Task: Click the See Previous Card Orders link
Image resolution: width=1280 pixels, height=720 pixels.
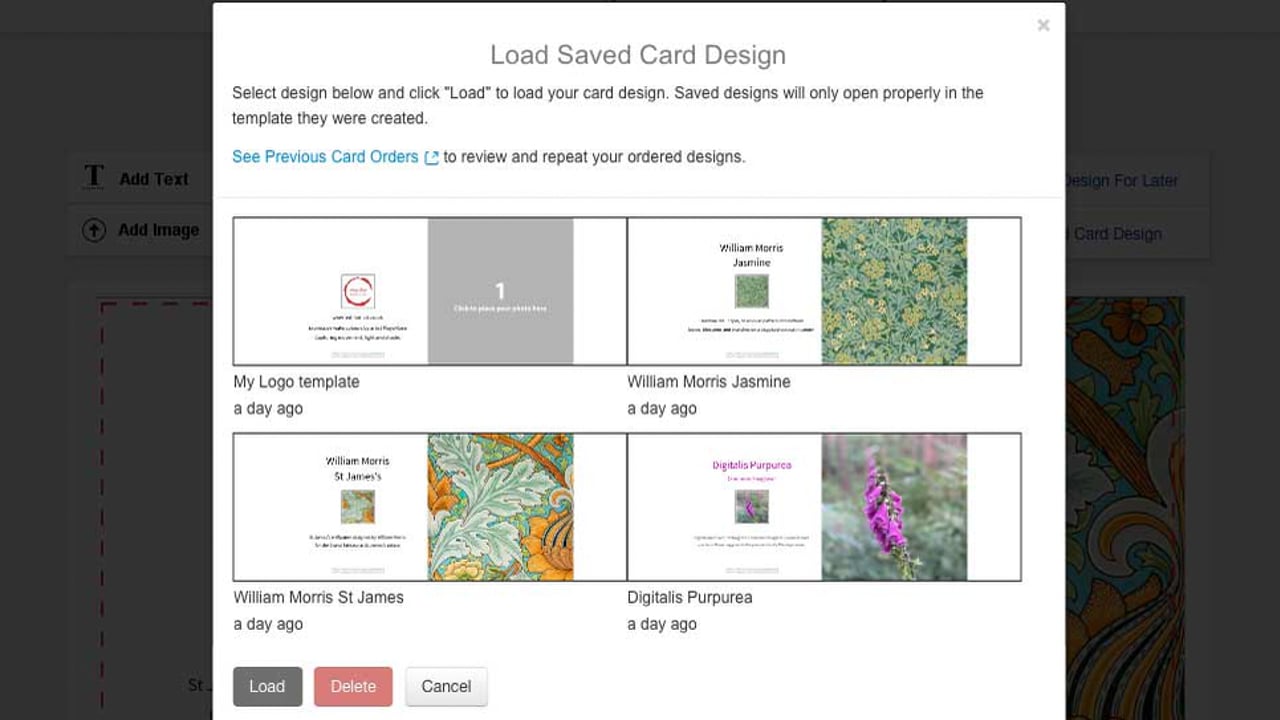Action: 325,157
